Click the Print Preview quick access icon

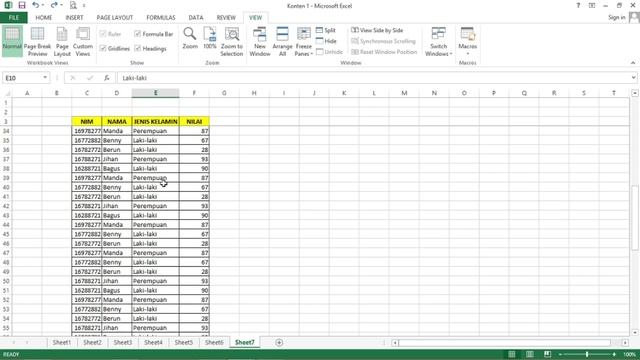pyautogui.click(x=73, y=5)
